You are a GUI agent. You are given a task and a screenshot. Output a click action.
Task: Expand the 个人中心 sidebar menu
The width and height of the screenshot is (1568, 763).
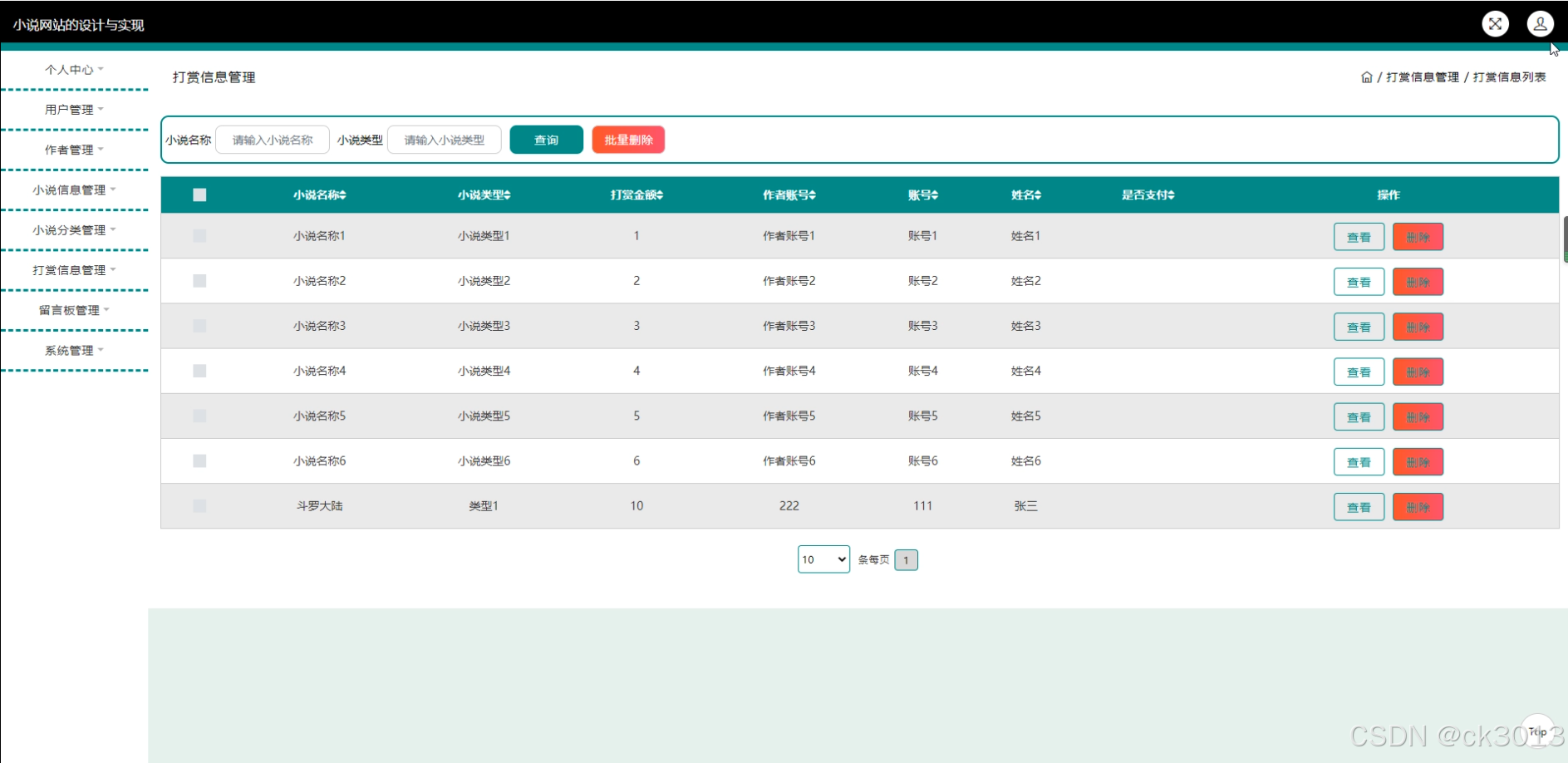[74, 70]
